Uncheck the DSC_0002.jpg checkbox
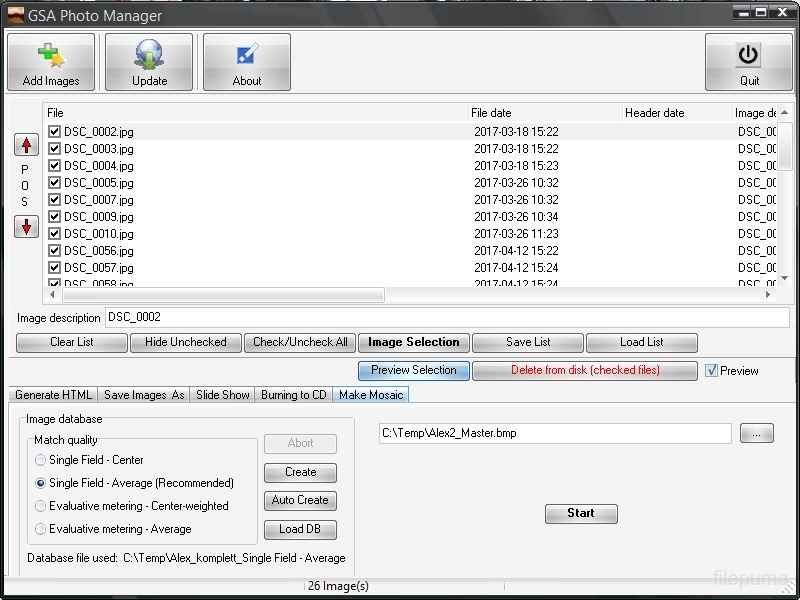 tap(55, 132)
